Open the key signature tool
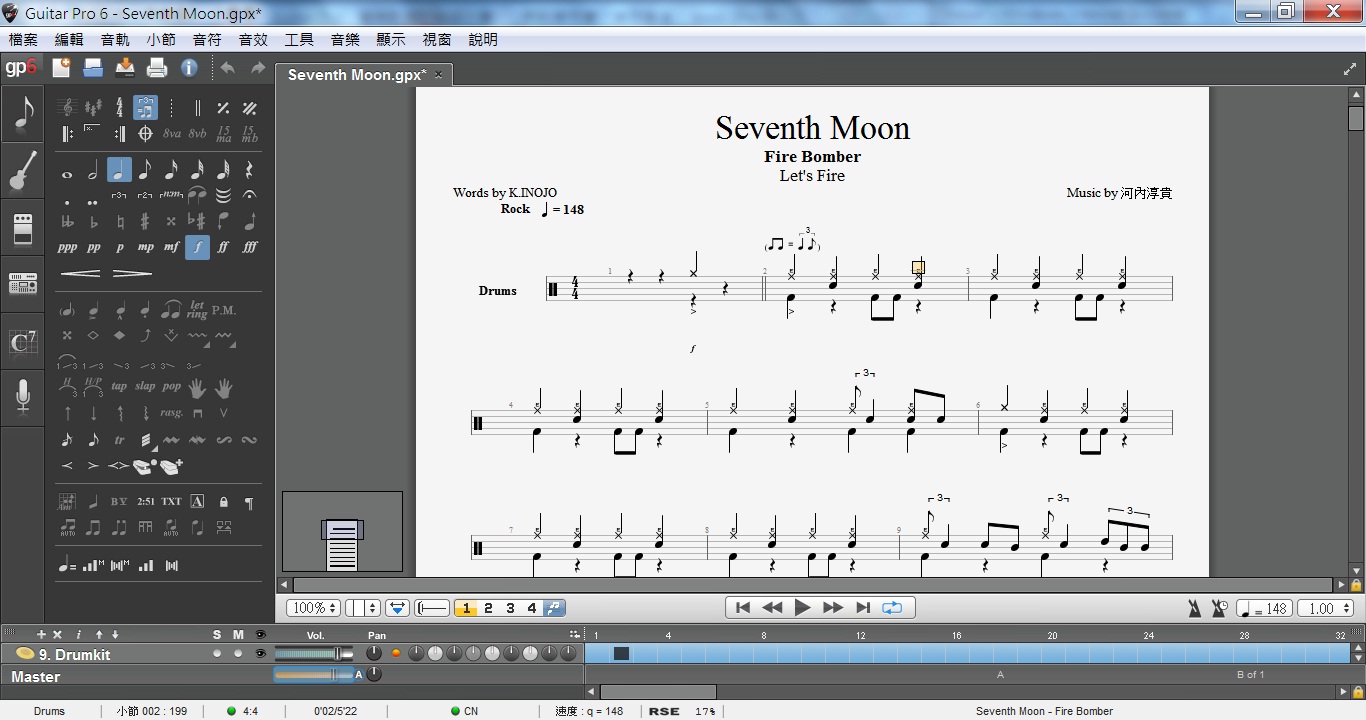This screenshot has height=720, width=1366. point(93,107)
